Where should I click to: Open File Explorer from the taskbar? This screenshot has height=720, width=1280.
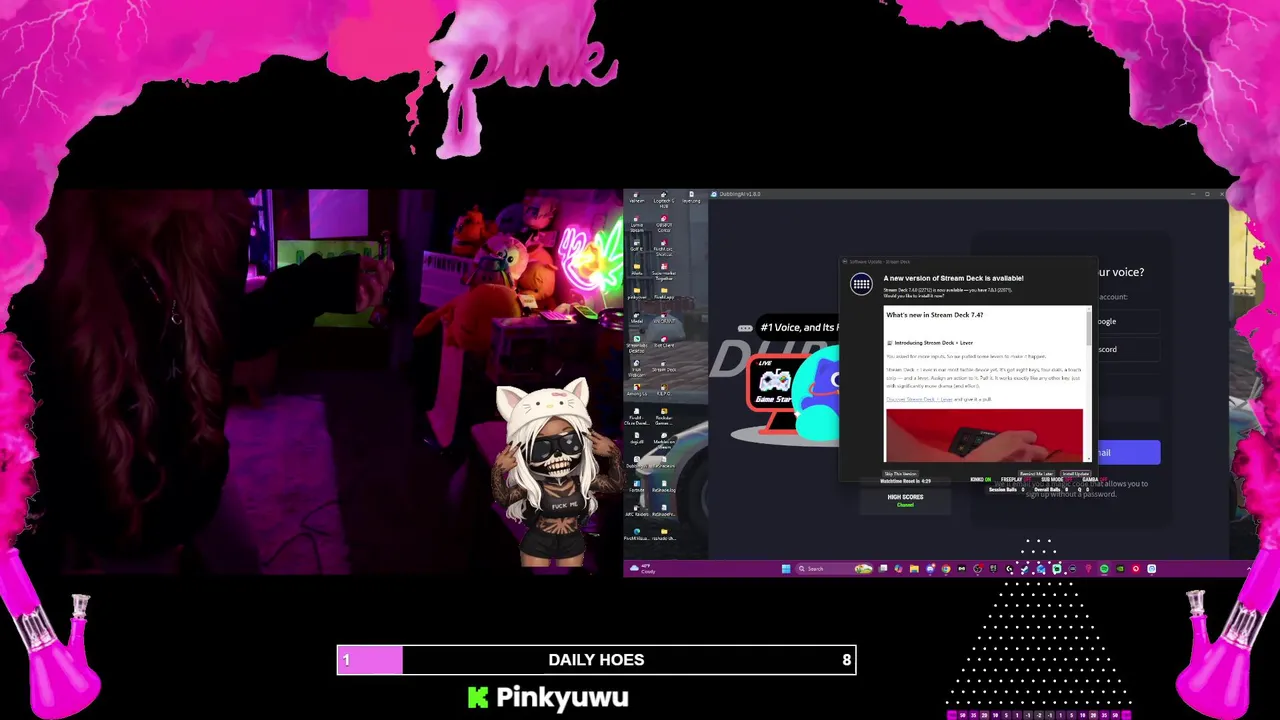coord(914,569)
